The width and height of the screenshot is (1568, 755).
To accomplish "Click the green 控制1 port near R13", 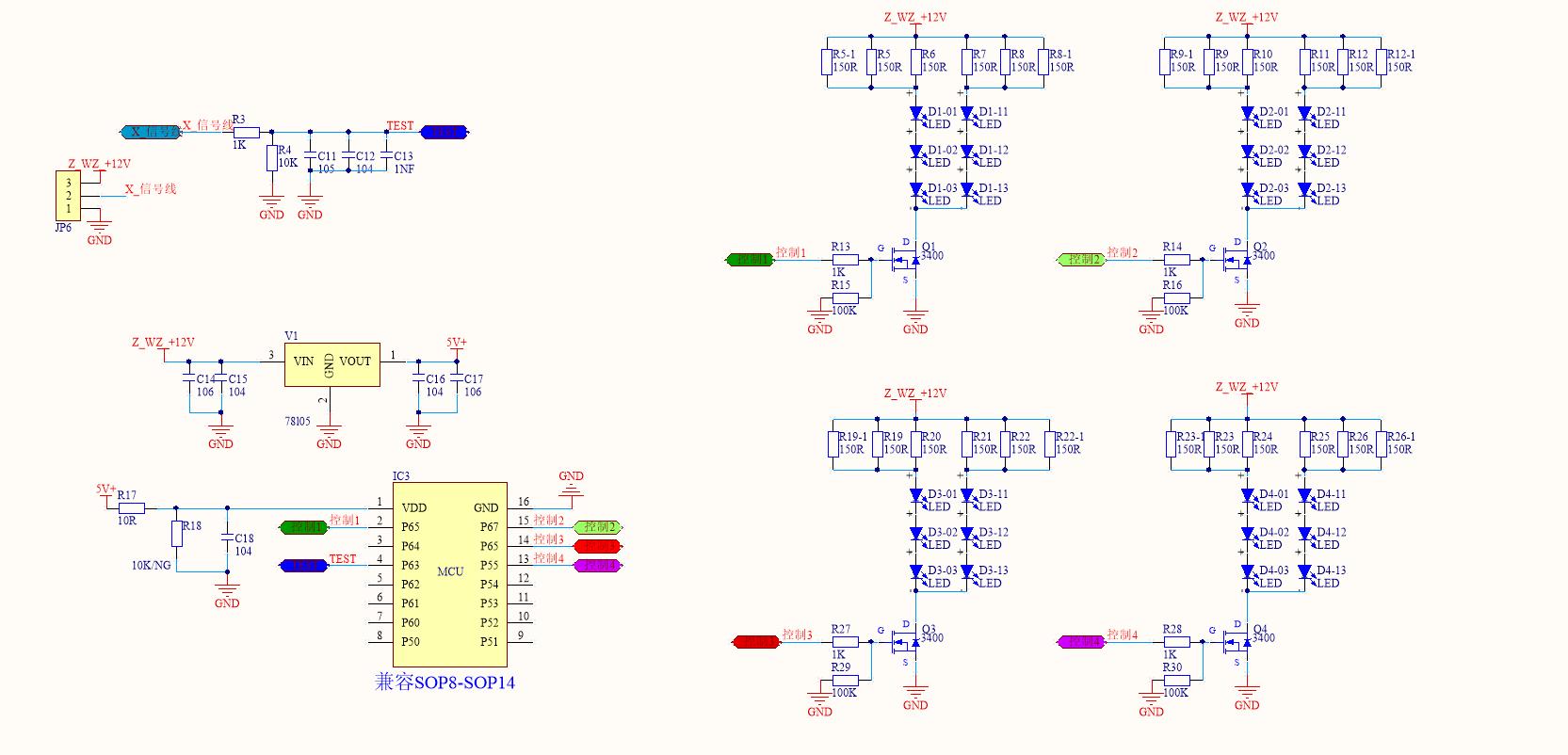I will [x=750, y=260].
